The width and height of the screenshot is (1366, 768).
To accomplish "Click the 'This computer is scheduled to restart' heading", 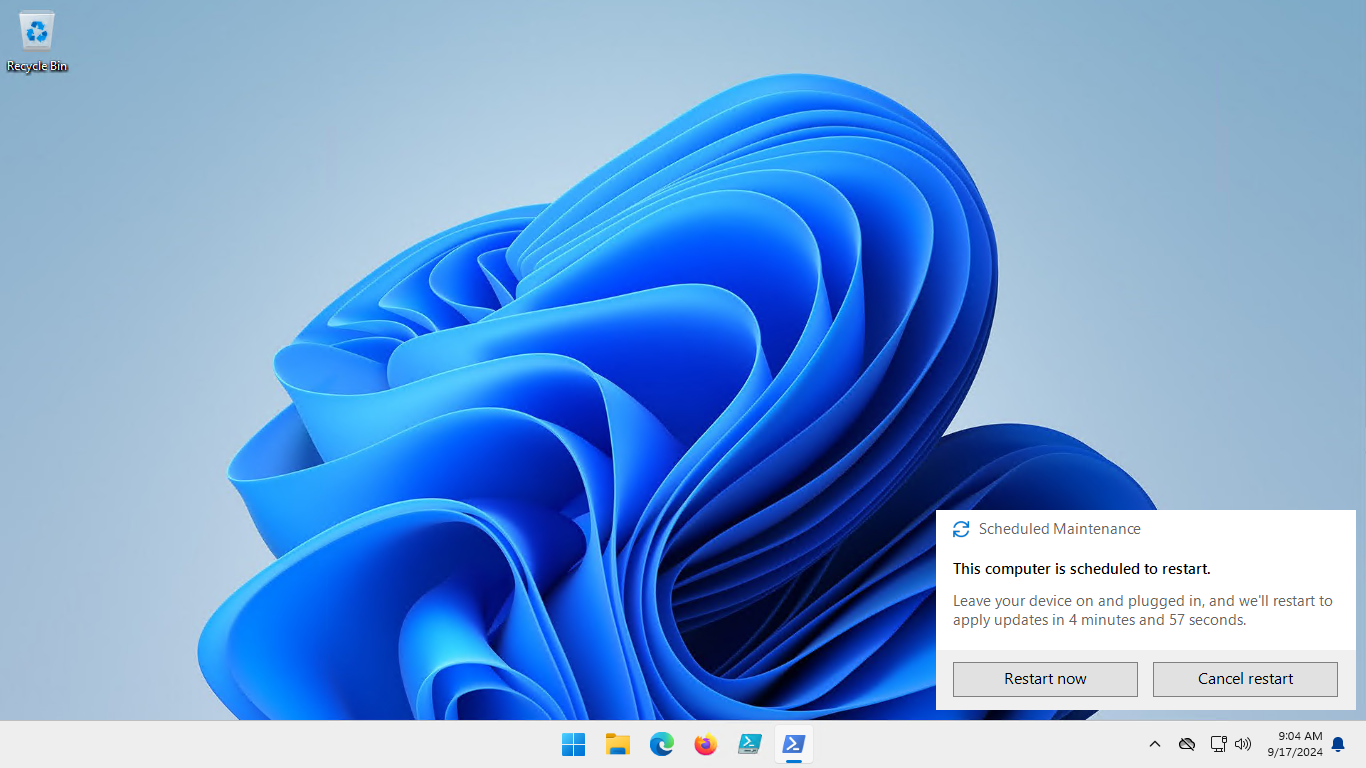I will (1081, 569).
